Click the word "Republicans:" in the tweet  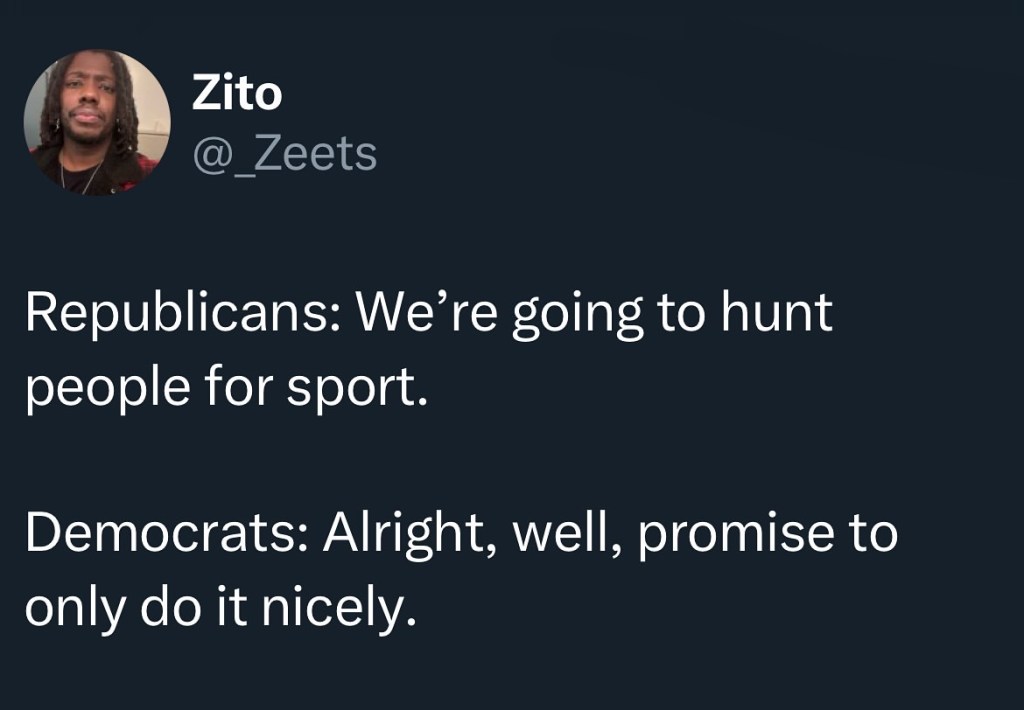[x=181, y=313]
